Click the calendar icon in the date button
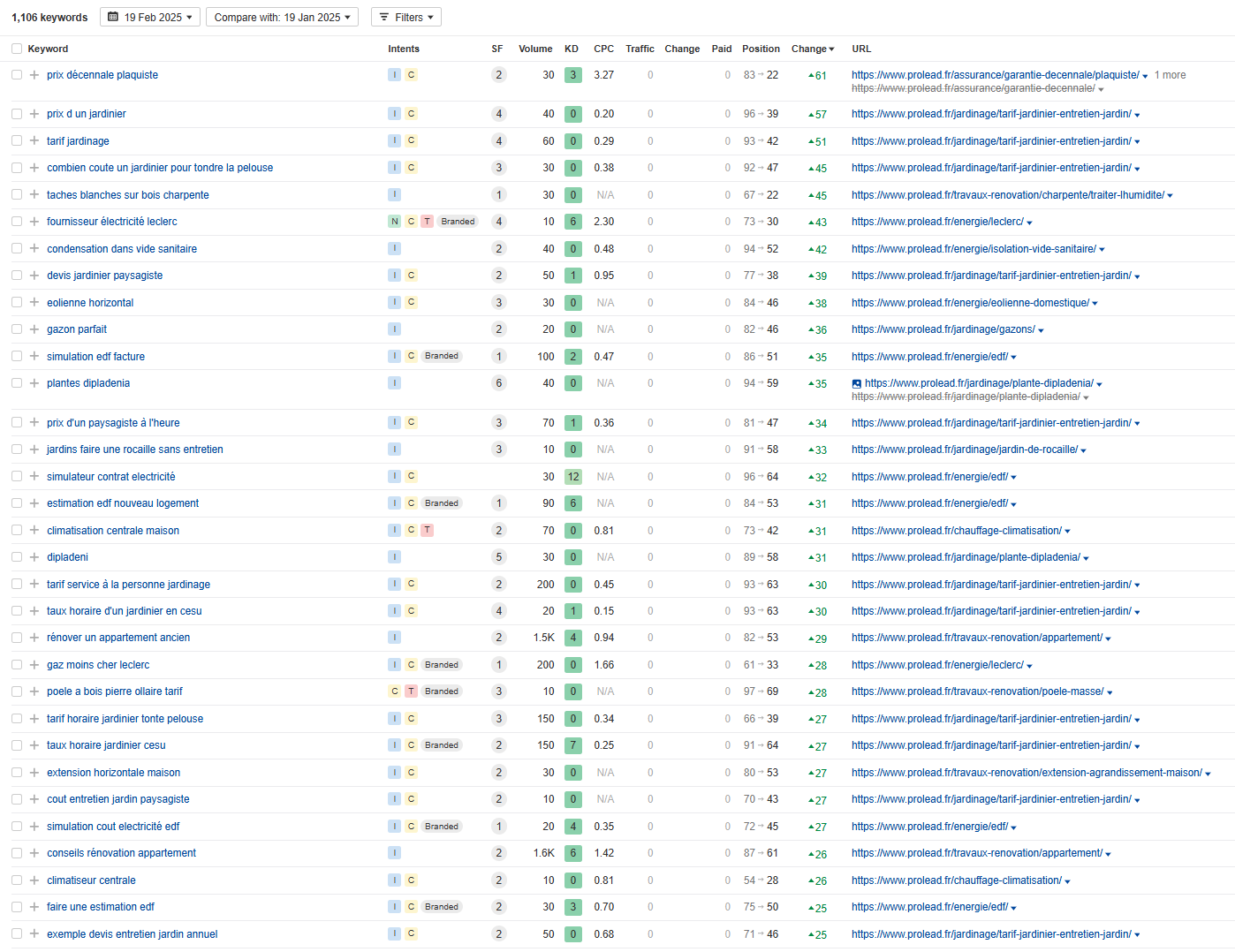This screenshot has height=952, width=1235. click(113, 17)
